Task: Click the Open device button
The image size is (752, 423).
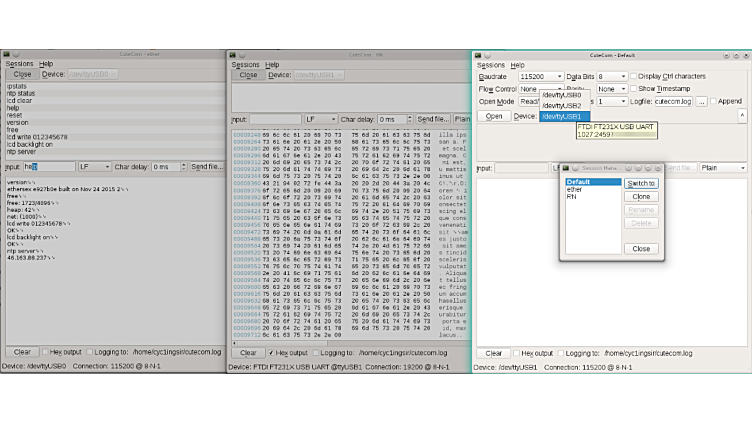Action: [494, 116]
